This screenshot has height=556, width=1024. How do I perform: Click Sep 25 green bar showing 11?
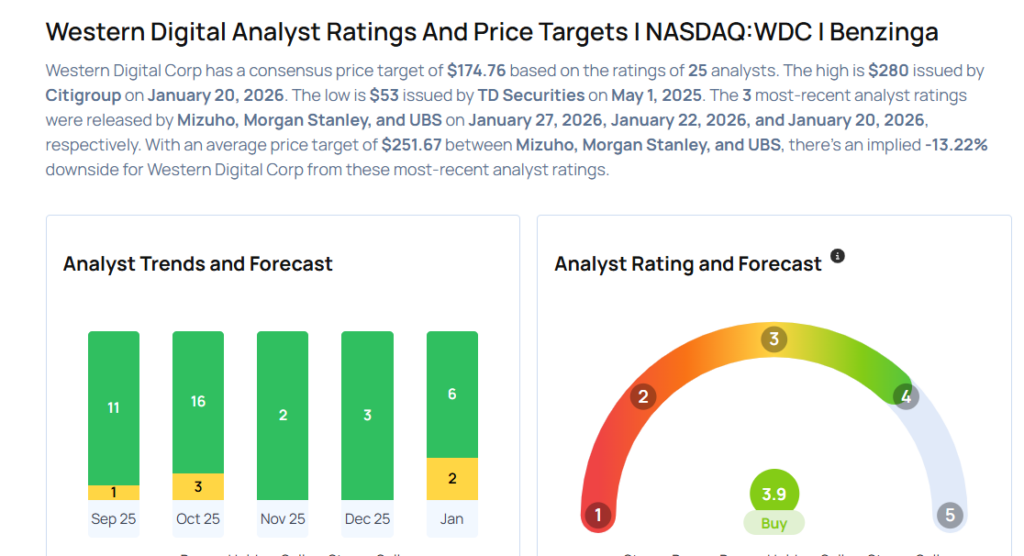(x=113, y=407)
